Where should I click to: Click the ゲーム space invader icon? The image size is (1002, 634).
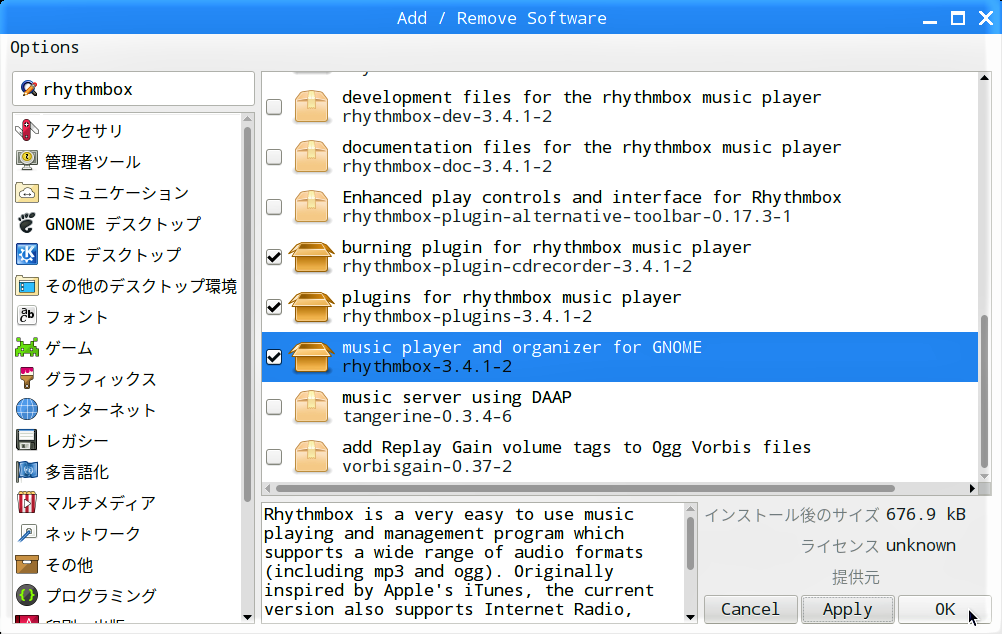(x=27, y=348)
